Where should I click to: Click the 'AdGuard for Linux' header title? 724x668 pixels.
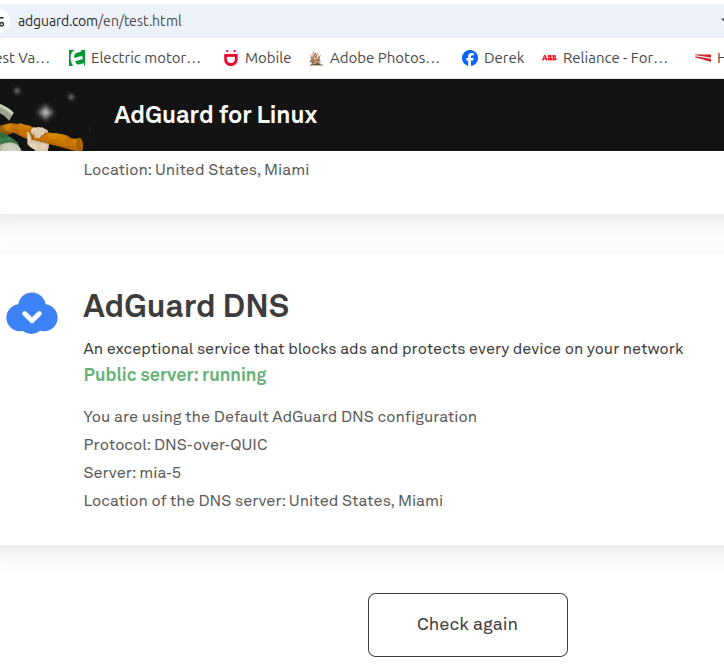click(x=215, y=115)
